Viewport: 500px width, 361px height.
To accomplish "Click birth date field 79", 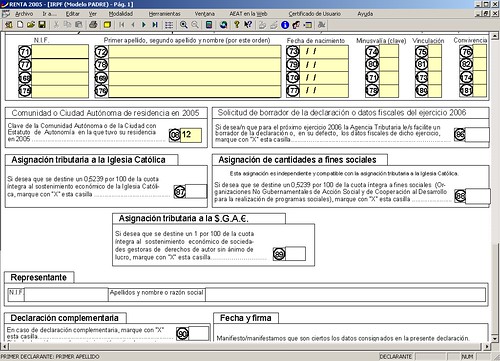I will pos(324,64).
